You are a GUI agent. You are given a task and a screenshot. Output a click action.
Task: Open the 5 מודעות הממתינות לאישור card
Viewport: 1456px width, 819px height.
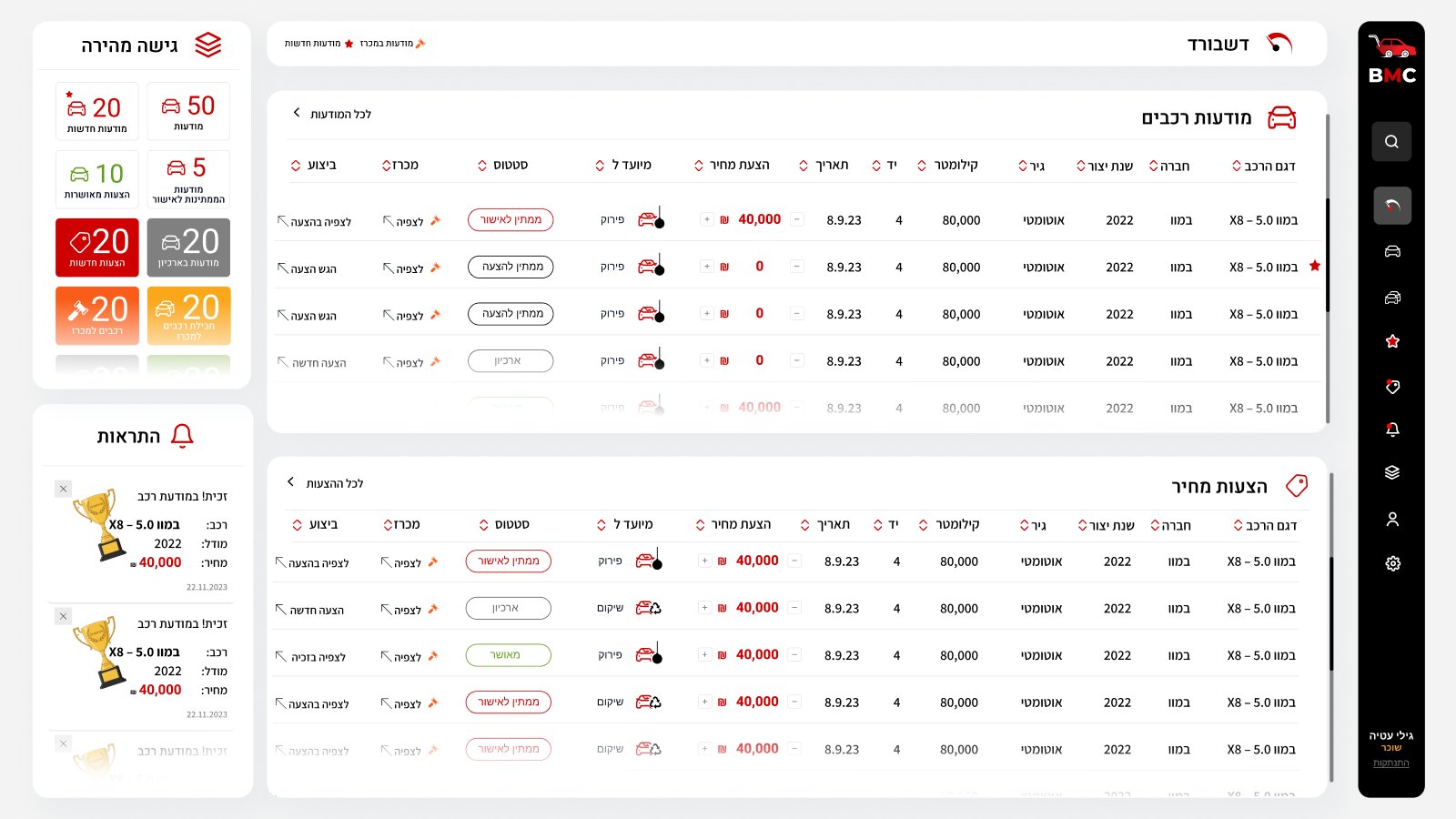pyautogui.click(x=188, y=179)
